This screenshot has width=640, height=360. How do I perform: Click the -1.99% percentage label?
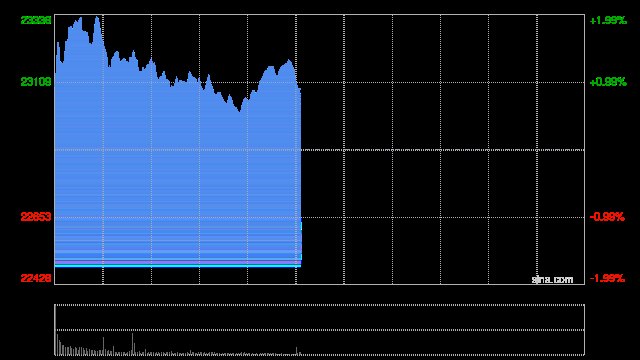click(607, 278)
